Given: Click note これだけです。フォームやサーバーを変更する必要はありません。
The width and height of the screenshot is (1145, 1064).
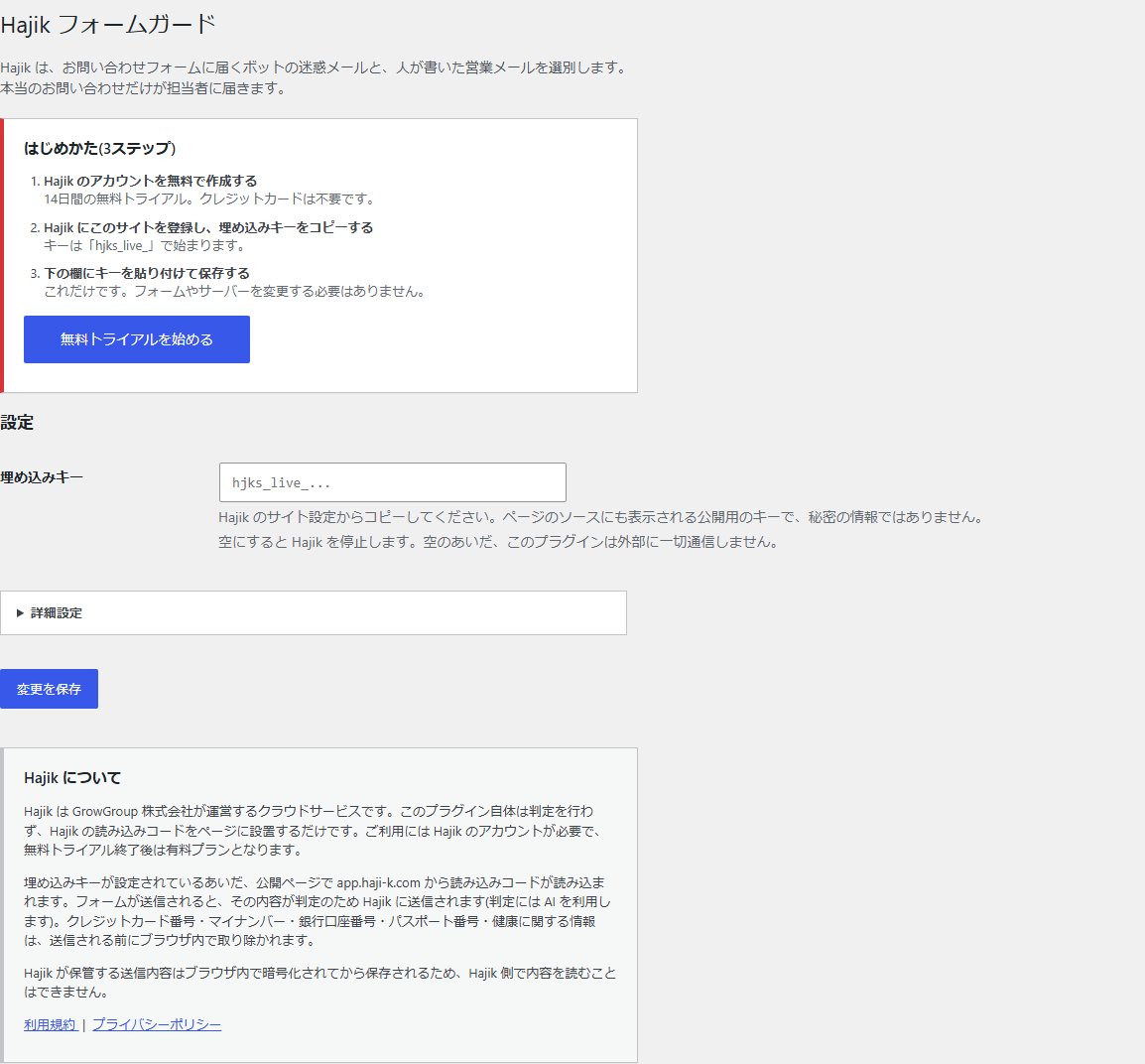Looking at the screenshot, I should coord(236,292).
